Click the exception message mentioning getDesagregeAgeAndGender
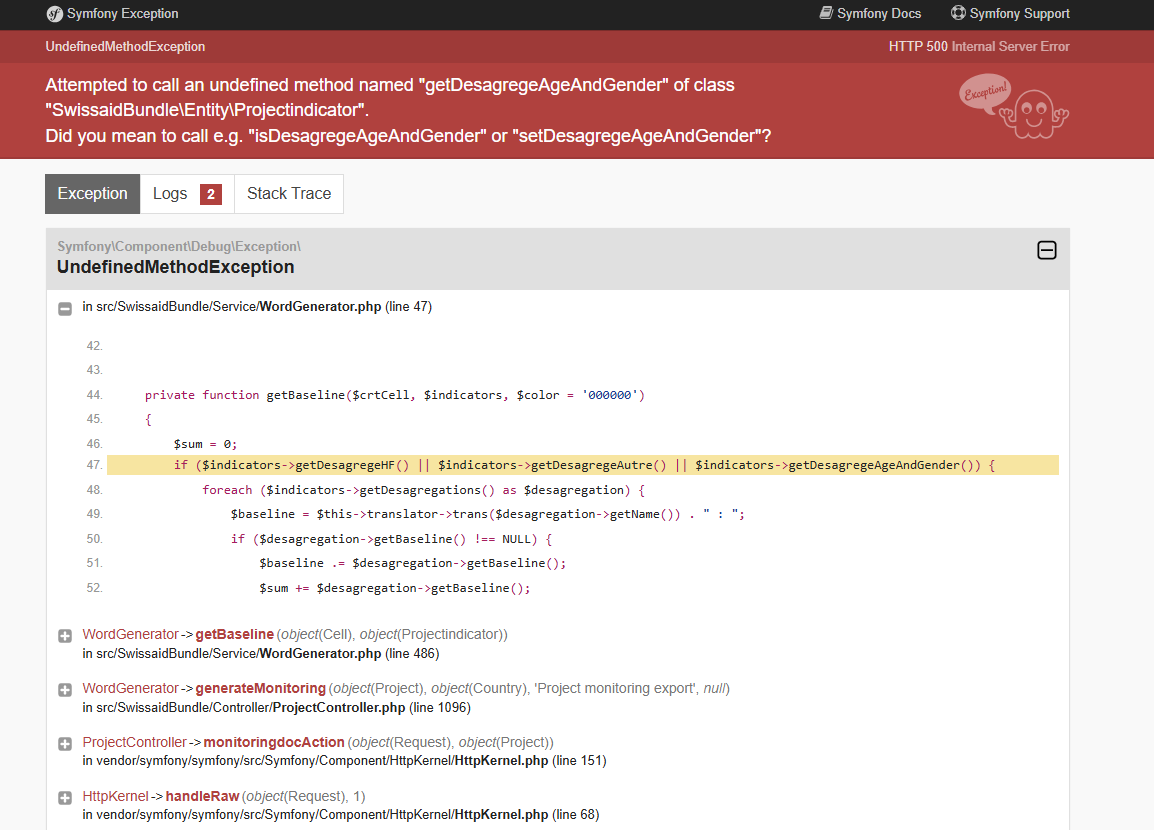 coord(390,97)
